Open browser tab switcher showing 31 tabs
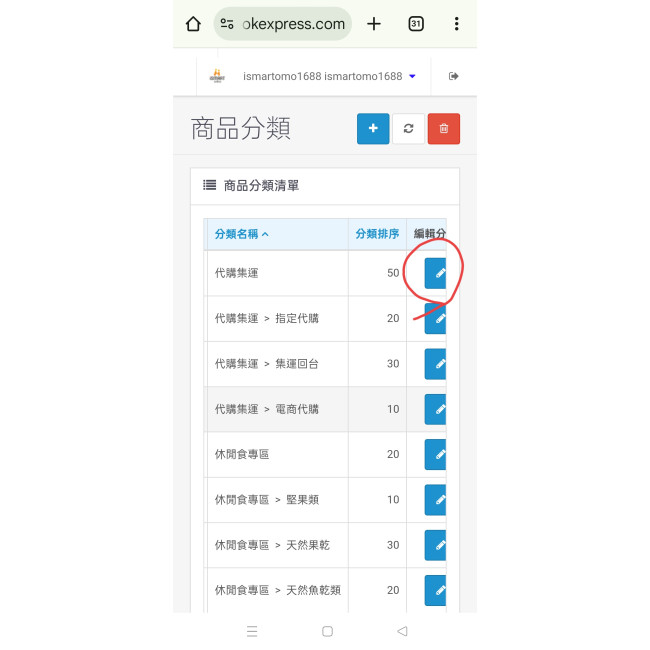The image size is (650, 650). pyautogui.click(x=416, y=24)
